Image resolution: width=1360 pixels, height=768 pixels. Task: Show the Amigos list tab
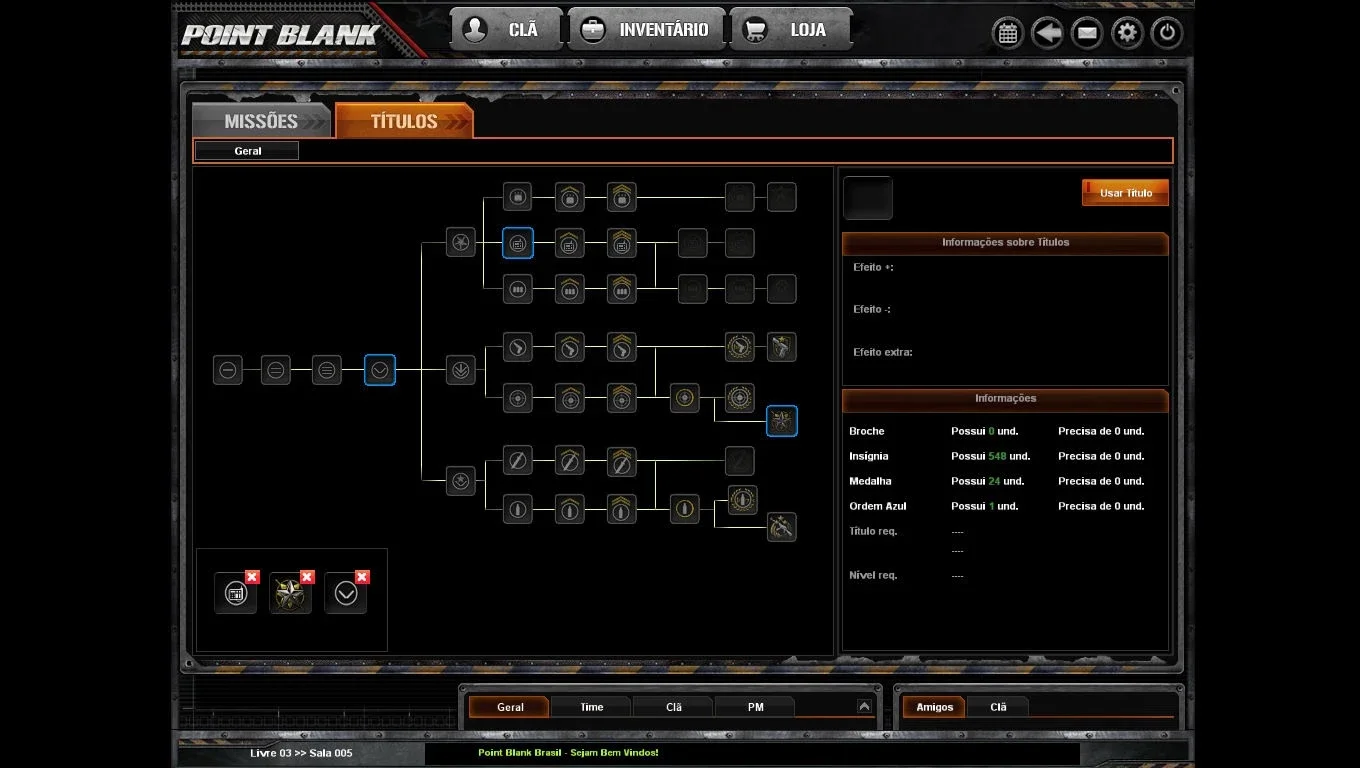[935, 707]
